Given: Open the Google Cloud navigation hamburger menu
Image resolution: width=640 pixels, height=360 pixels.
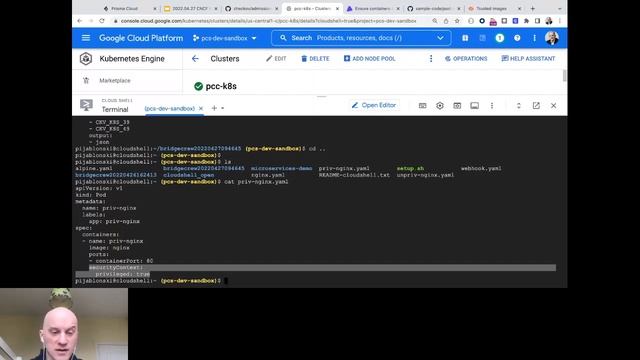Looking at the screenshot, I should tap(86, 38).
